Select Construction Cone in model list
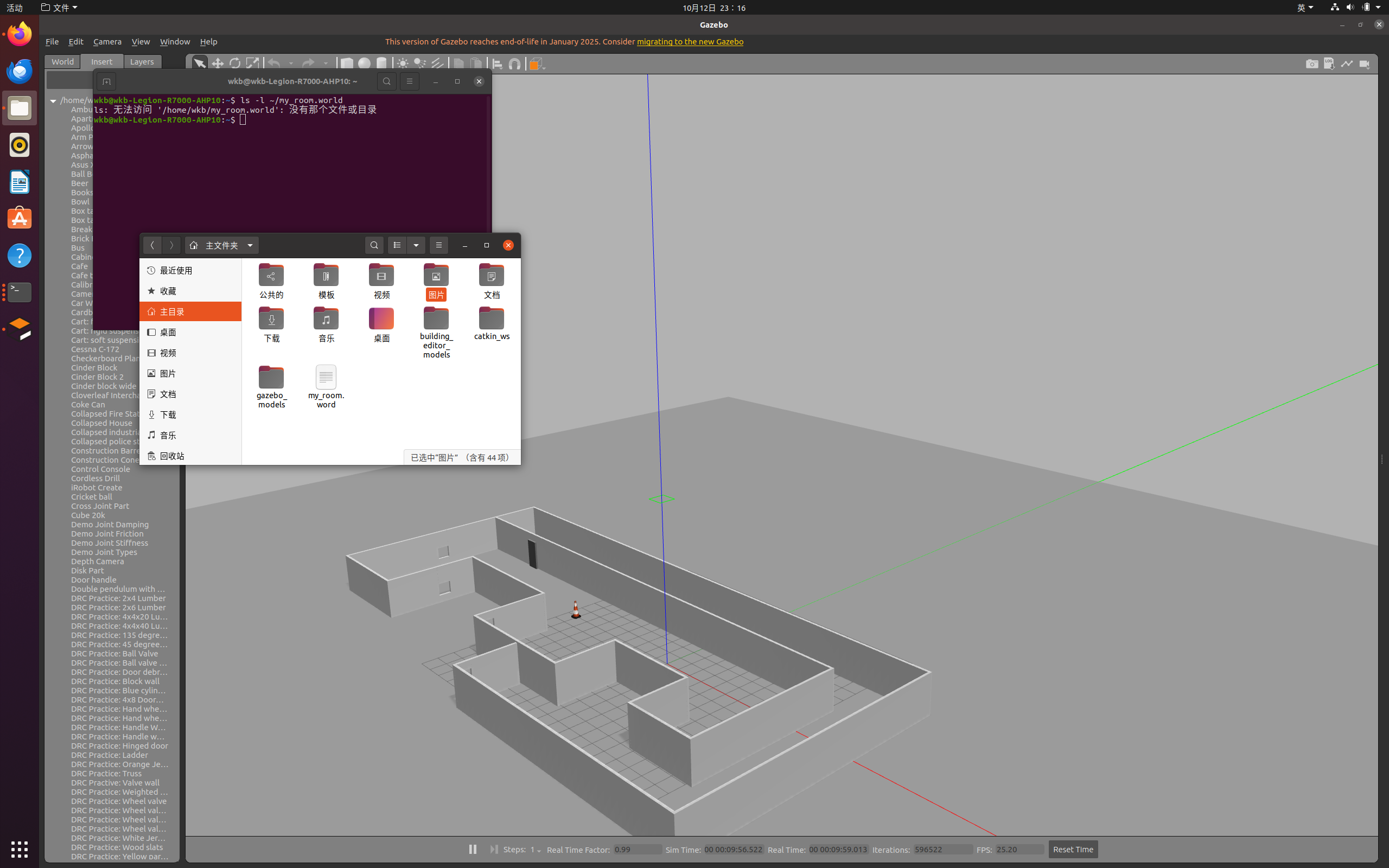The height and width of the screenshot is (868, 1389). [105, 460]
